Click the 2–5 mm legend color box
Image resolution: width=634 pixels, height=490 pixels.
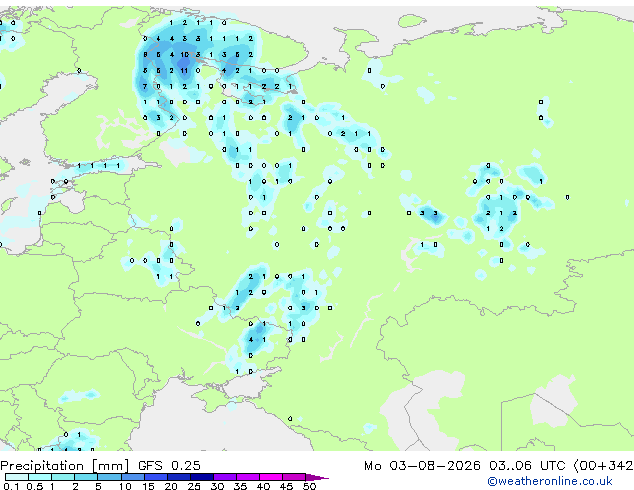pyautogui.click(x=86, y=477)
